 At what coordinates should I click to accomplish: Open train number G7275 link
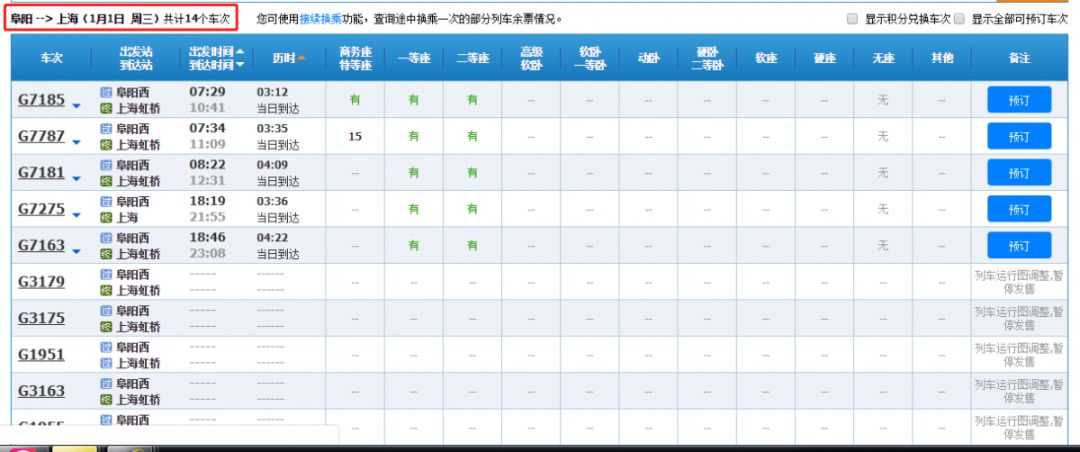tap(41, 209)
